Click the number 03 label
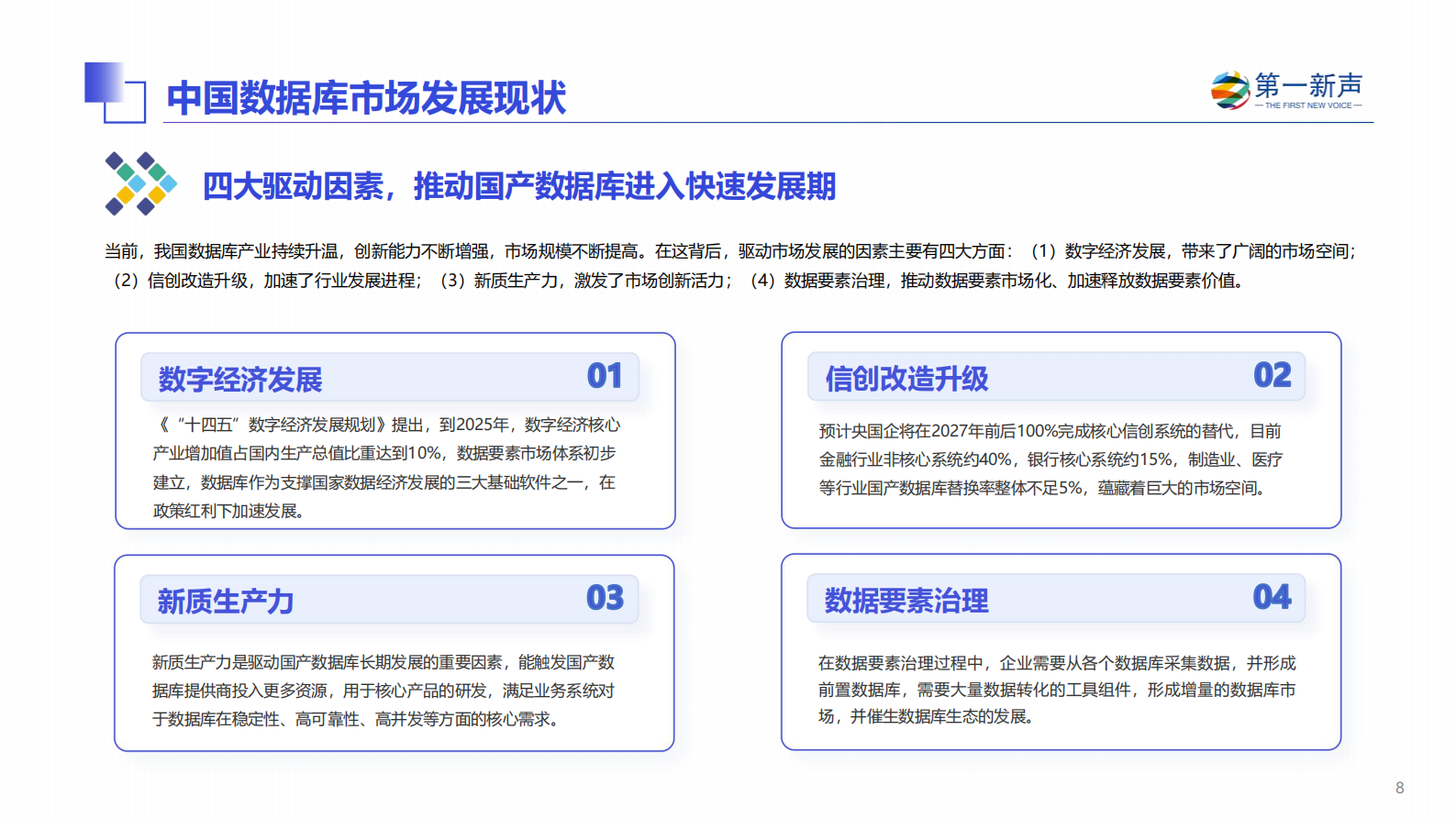This screenshot has height=818, width=1456. [605, 598]
